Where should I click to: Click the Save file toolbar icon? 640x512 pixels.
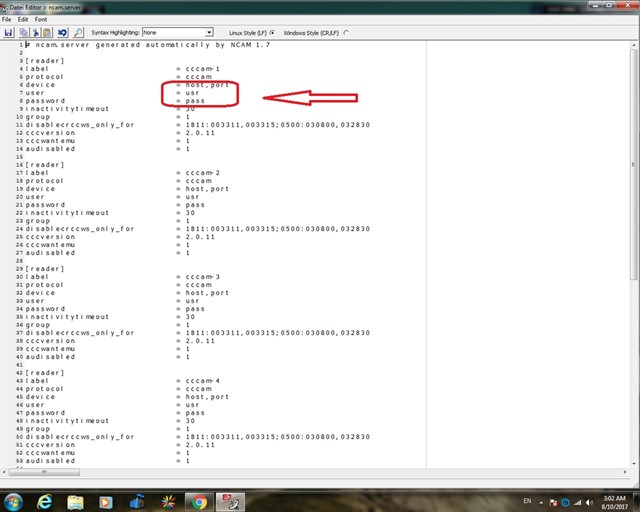(9, 33)
